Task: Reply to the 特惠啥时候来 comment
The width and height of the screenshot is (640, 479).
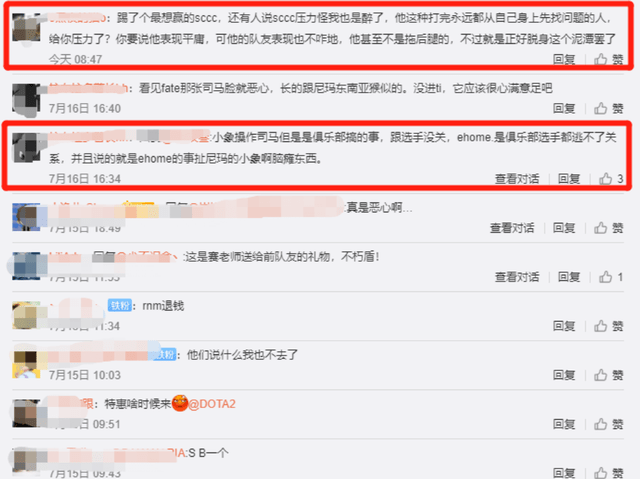Action: [x=564, y=424]
